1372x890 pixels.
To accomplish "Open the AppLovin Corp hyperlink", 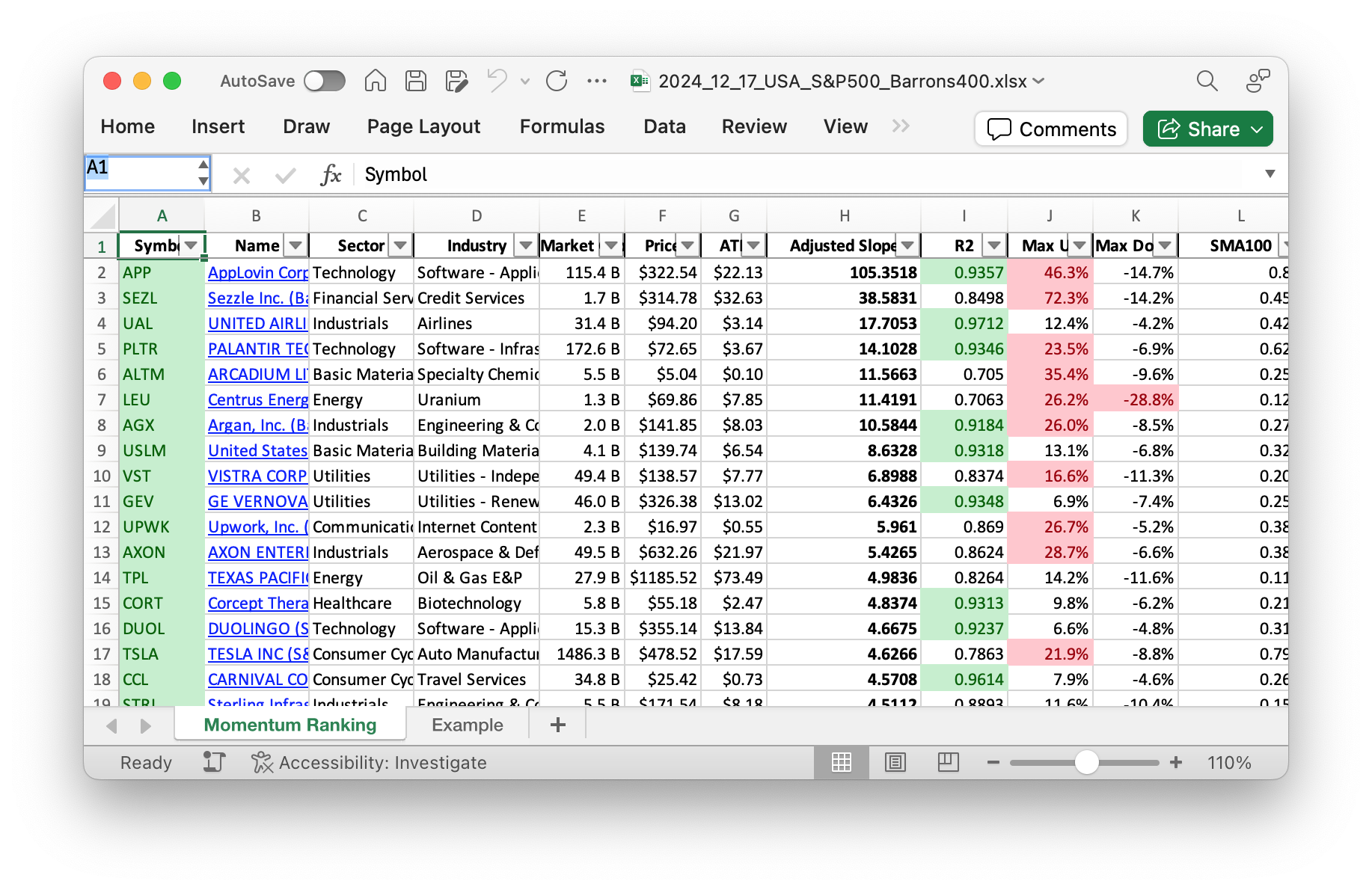I will point(257,273).
